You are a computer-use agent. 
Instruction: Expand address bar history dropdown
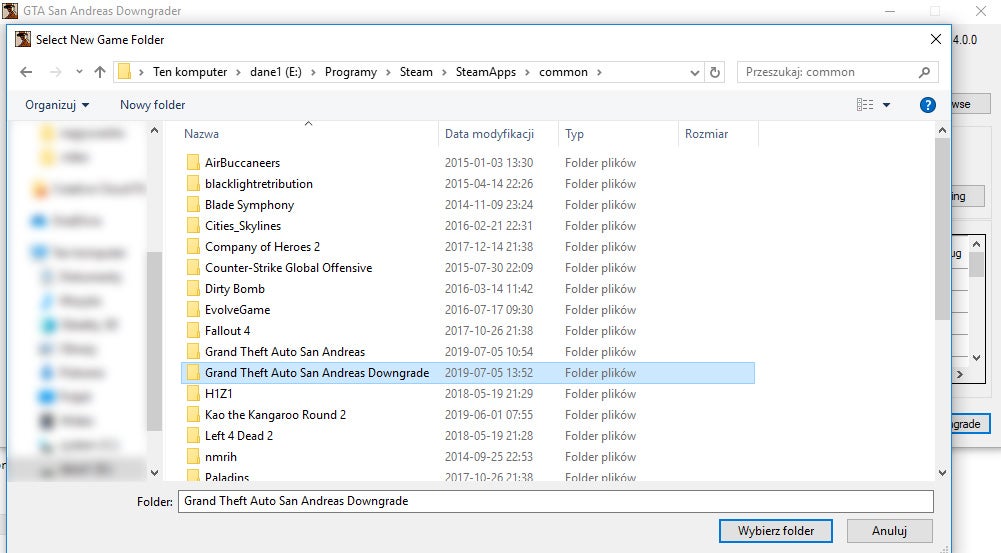point(695,73)
